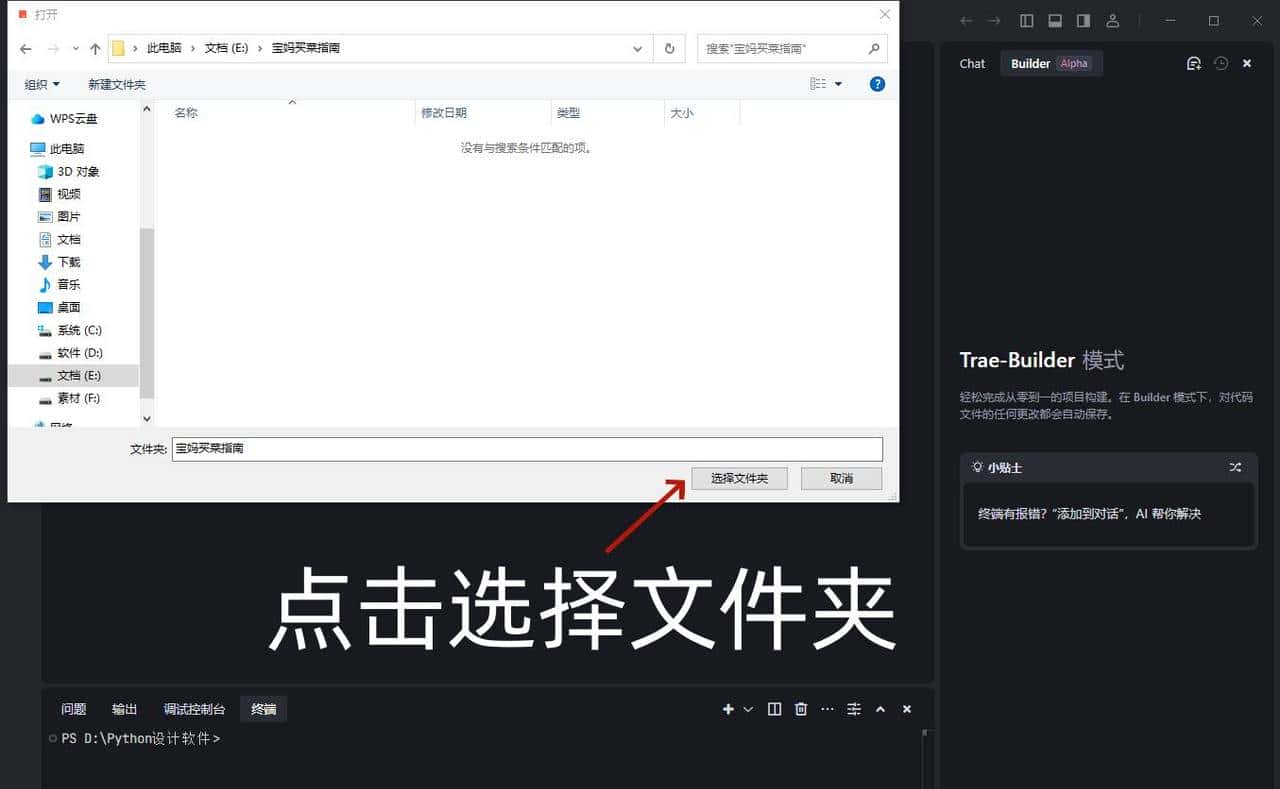Open the chat history icon
The height and width of the screenshot is (789, 1280).
coord(1221,63)
